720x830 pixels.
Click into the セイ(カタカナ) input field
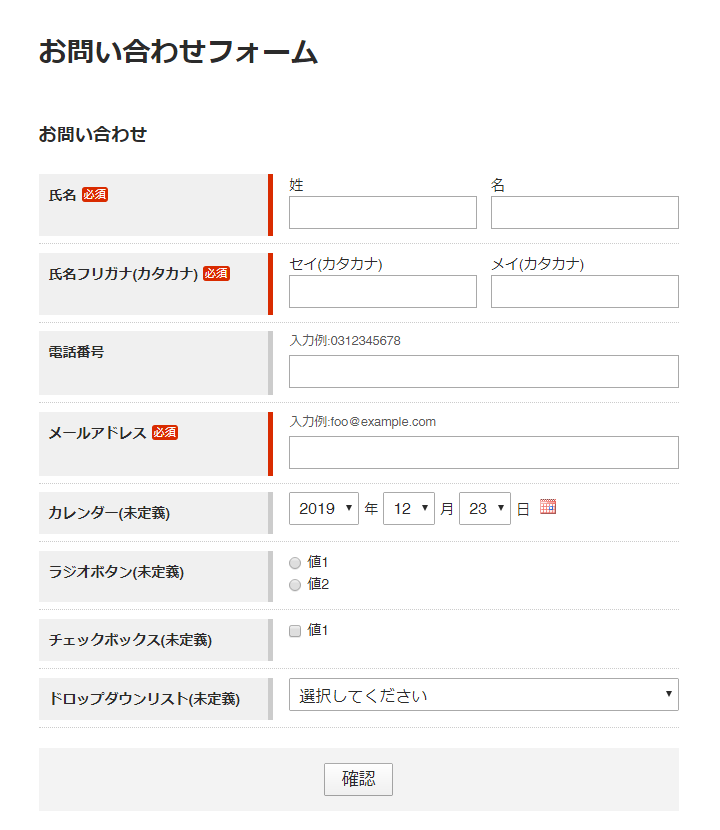point(383,292)
